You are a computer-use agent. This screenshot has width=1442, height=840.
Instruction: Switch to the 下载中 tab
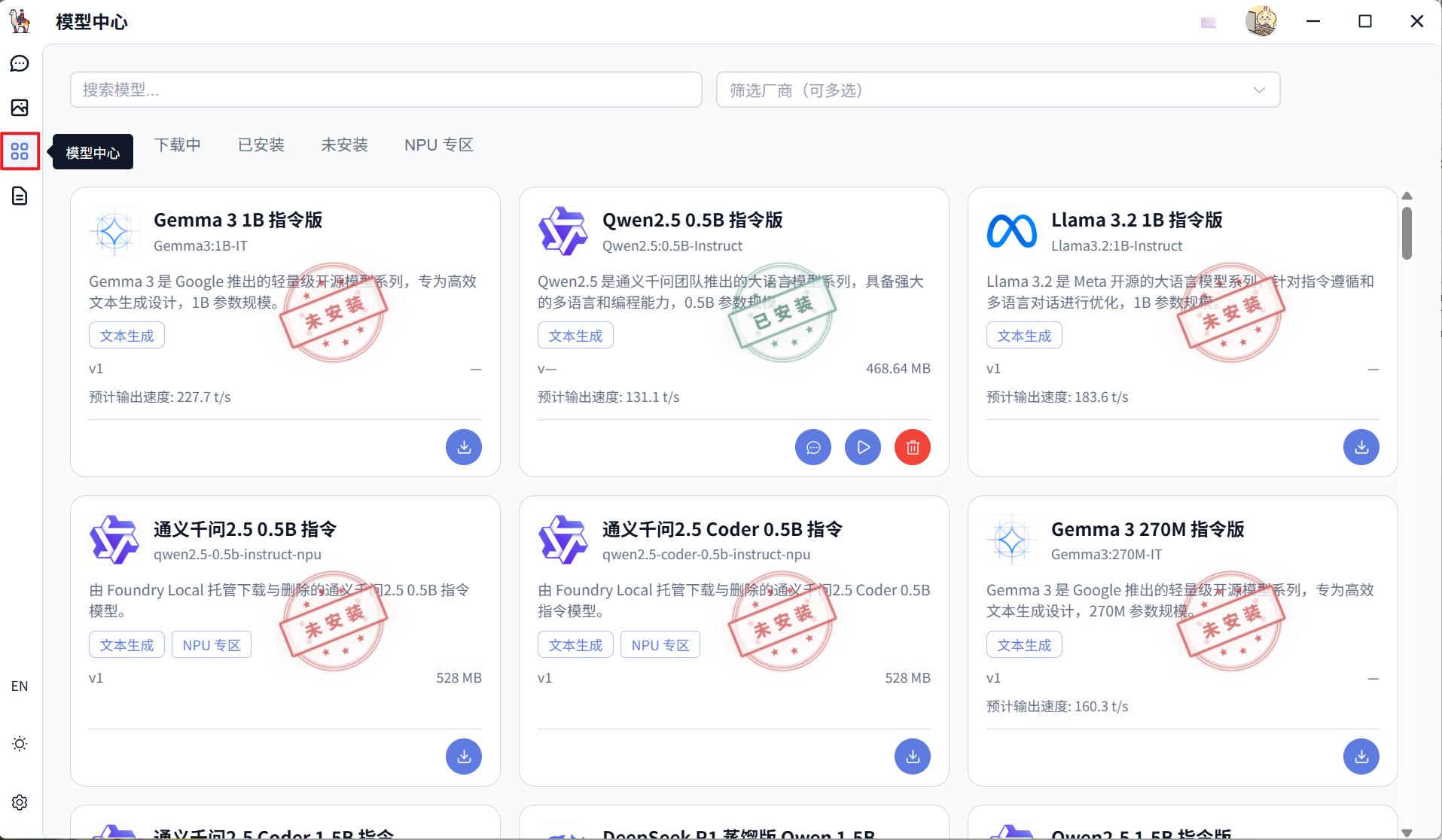point(178,145)
